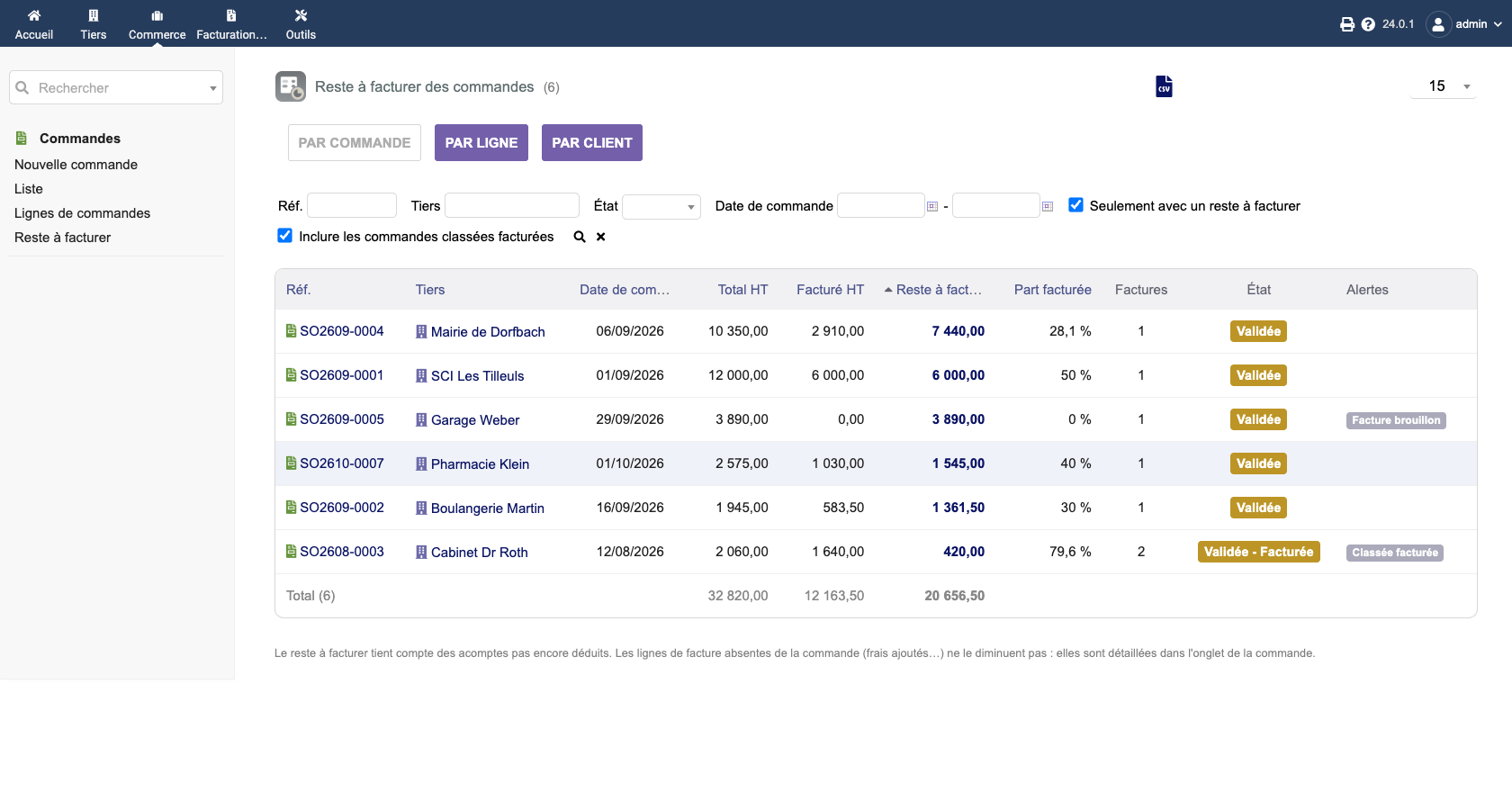Screen dimensions: 1512x810
Task: Open third party Pharmacie Klein
Action: (x=480, y=464)
